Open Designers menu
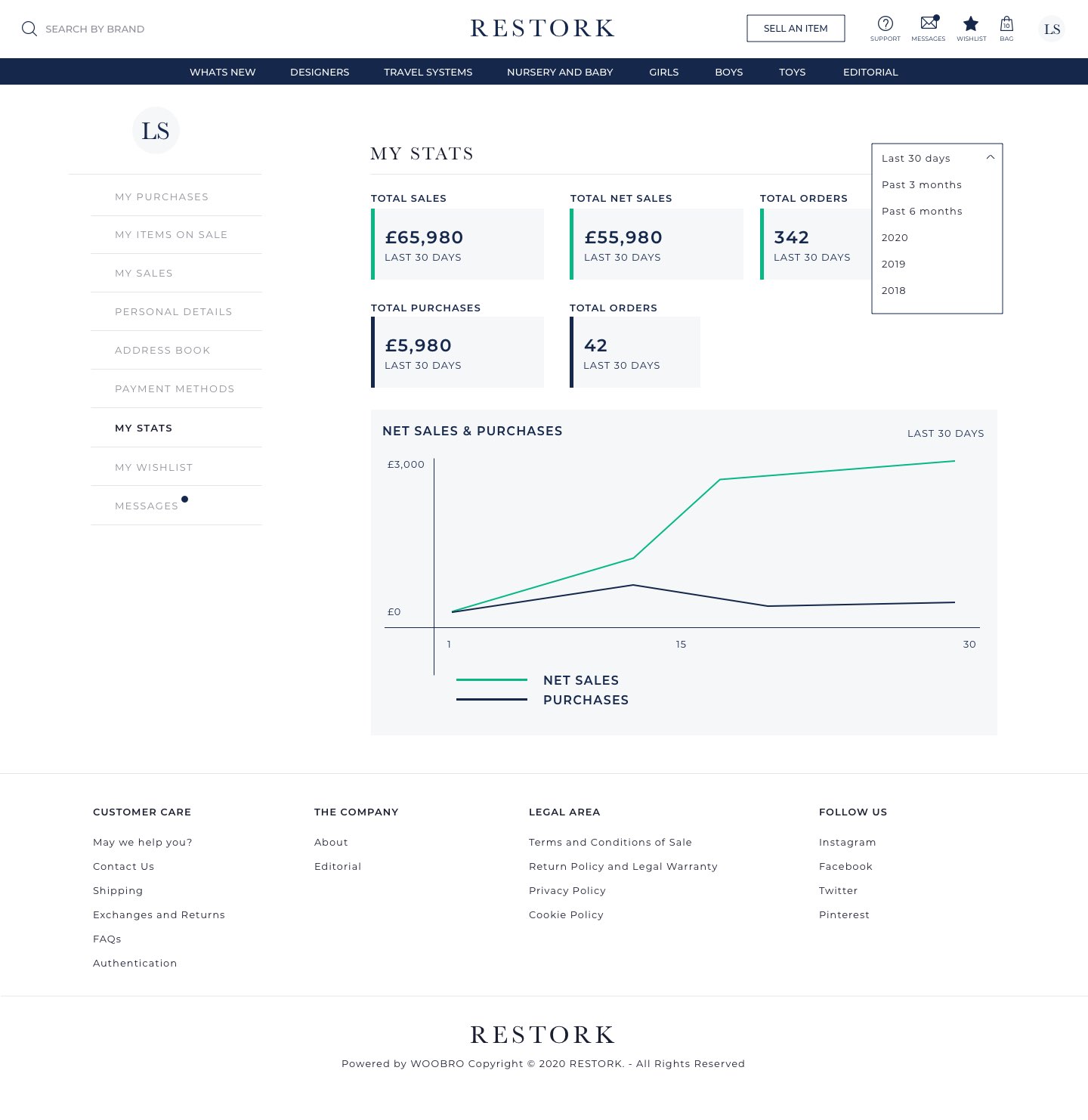Image resolution: width=1088 pixels, height=1120 pixels. 320,72
